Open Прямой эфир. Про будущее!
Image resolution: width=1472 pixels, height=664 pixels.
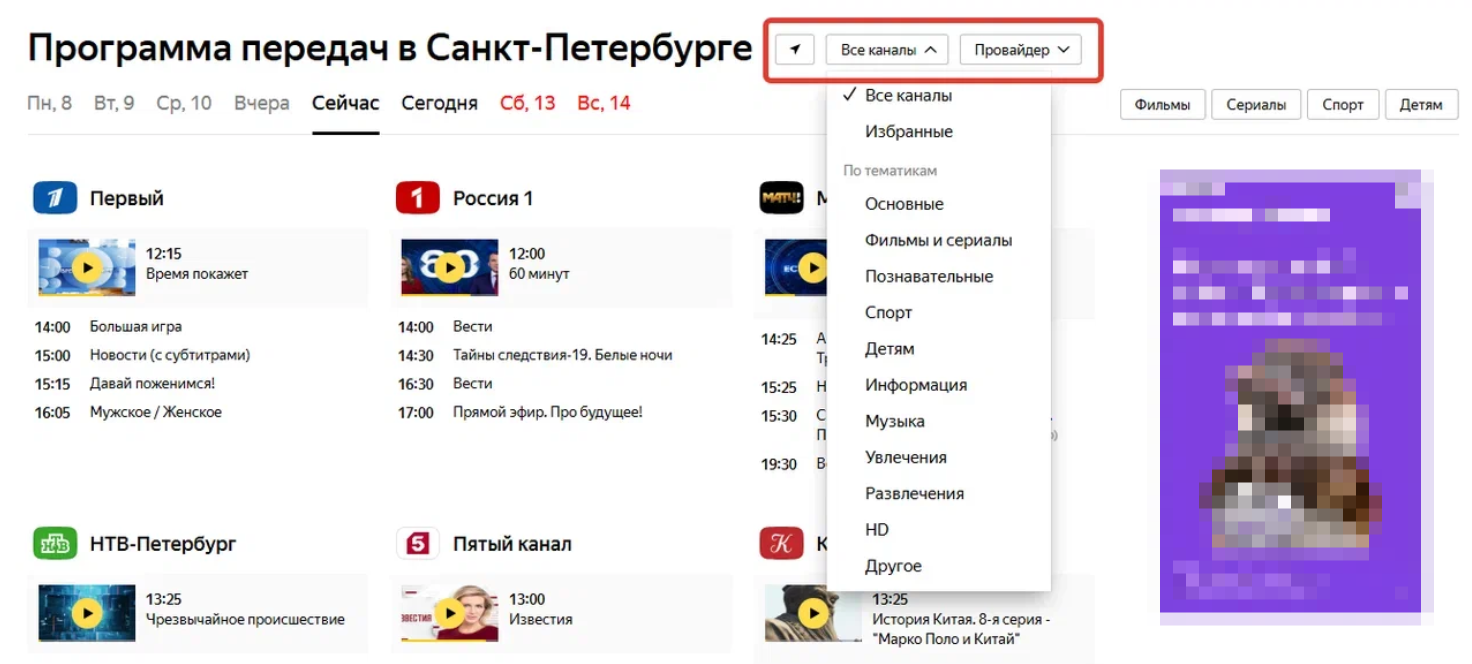click(547, 412)
